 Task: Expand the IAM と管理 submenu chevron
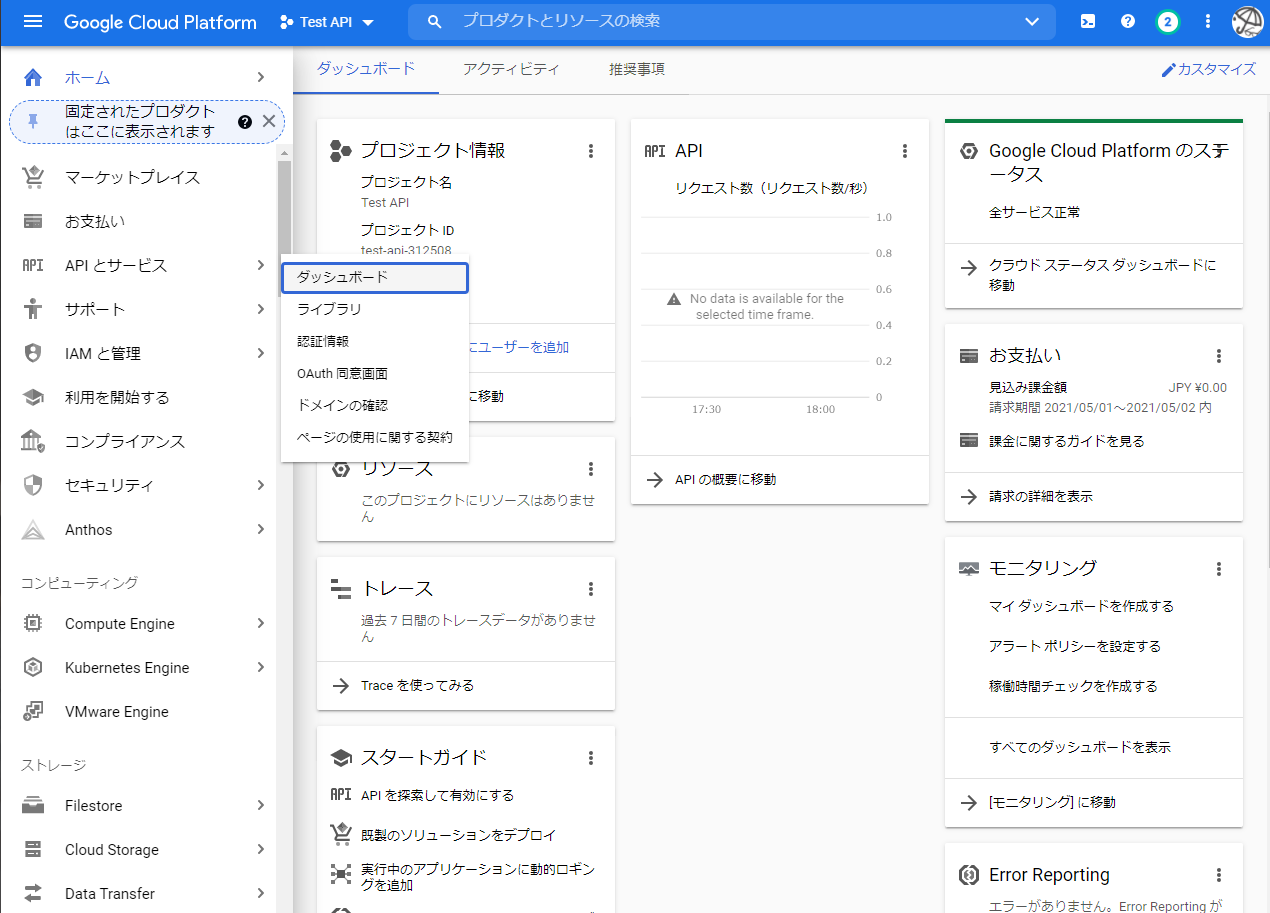click(260, 354)
